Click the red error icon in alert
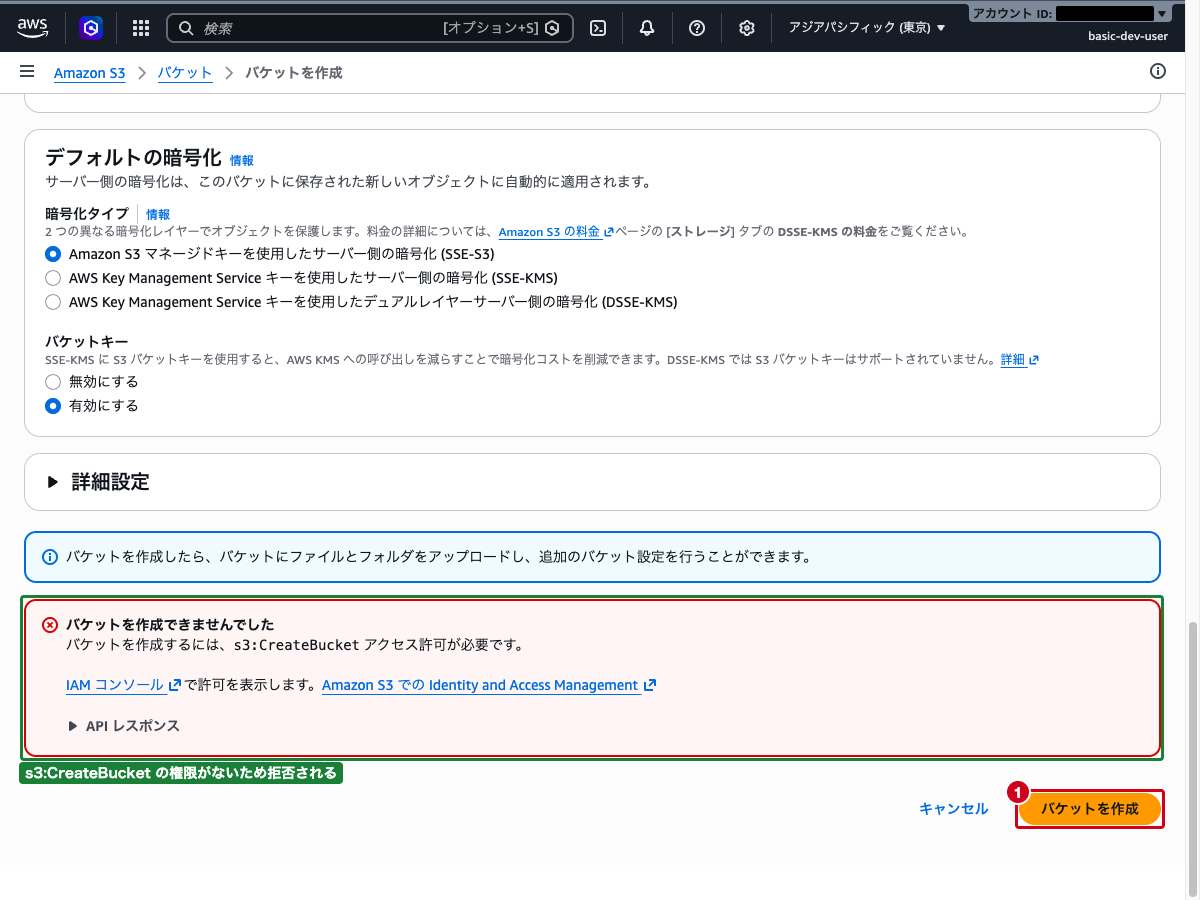The width and height of the screenshot is (1200, 900). coord(50,625)
